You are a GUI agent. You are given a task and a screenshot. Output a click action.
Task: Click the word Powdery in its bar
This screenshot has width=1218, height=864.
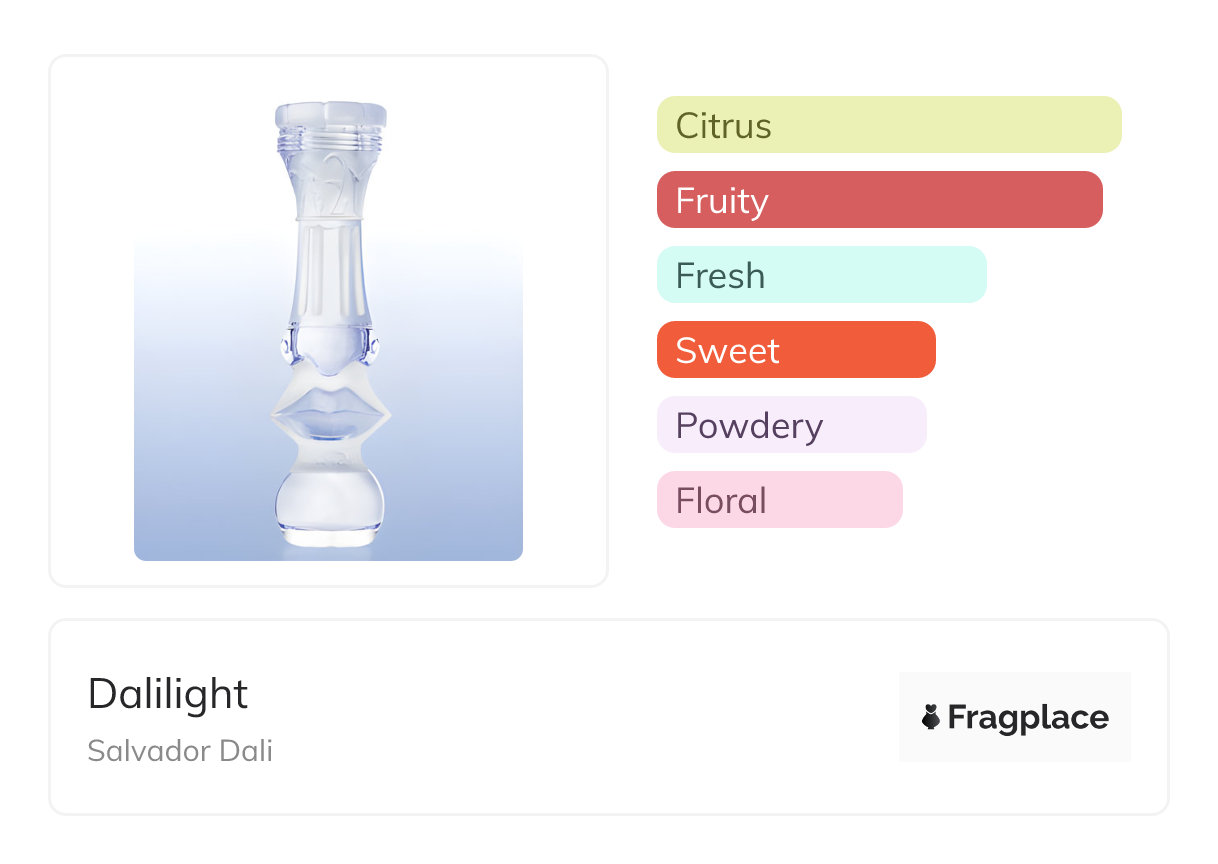pos(749,426)
